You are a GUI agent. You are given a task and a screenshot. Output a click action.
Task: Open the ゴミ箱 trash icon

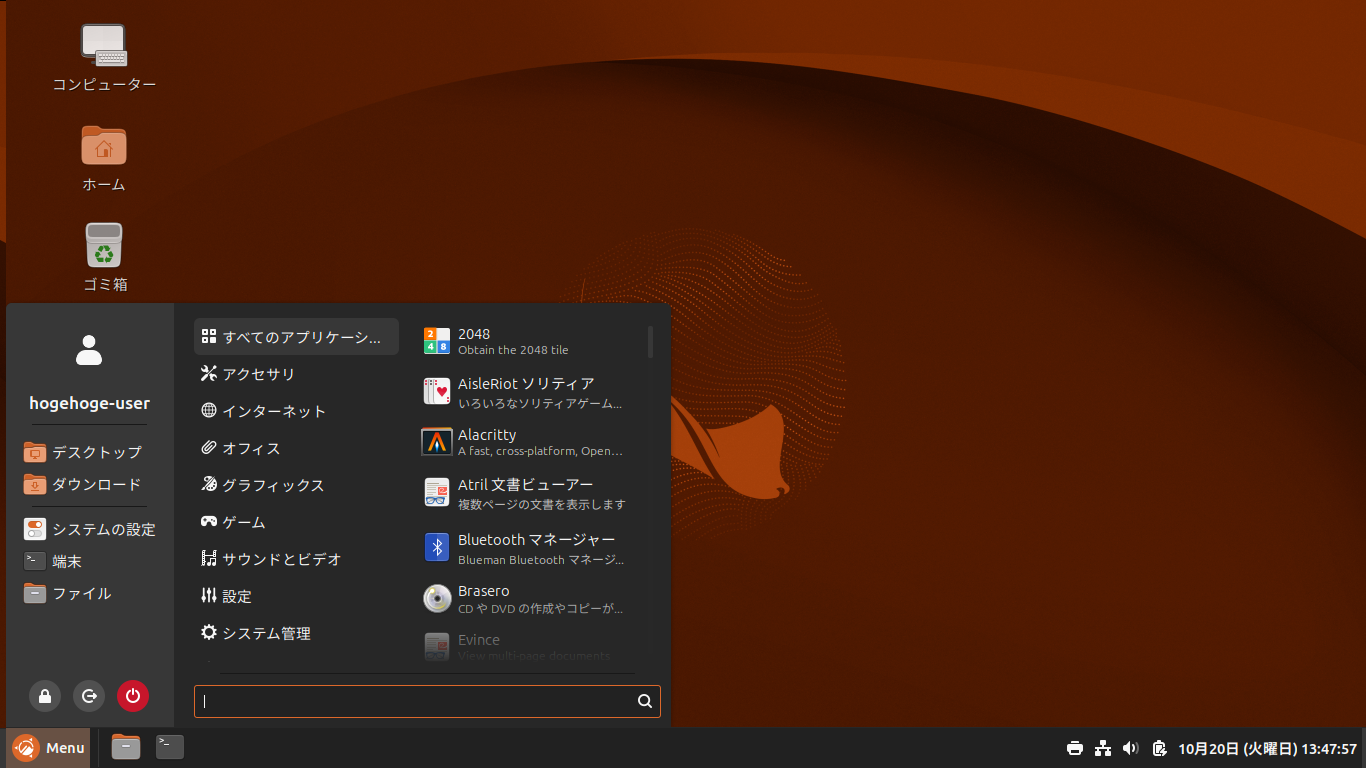pyautogui.click(x=104, y=258)
